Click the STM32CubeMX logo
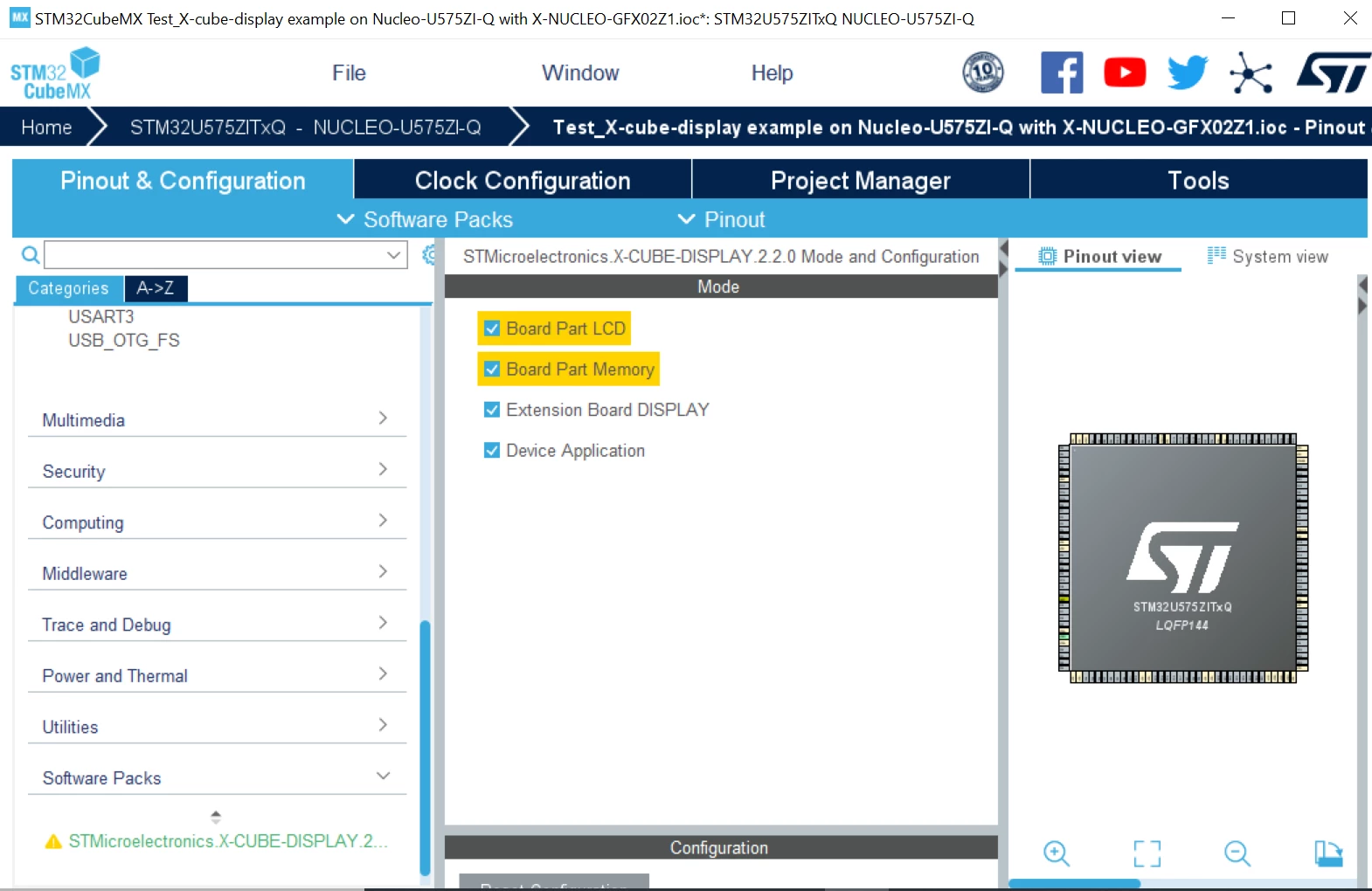The height and width of the screenshot is (891, 1372). 55,73
